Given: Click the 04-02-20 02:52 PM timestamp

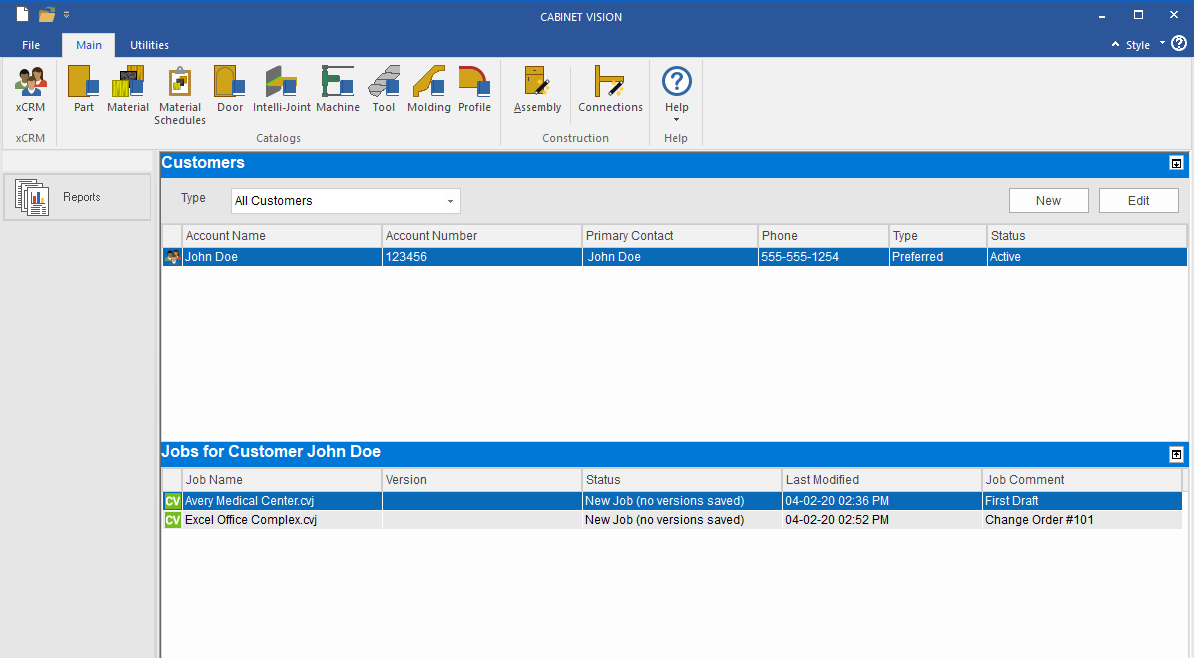Looking at the screenshot, I should point(882,520).
